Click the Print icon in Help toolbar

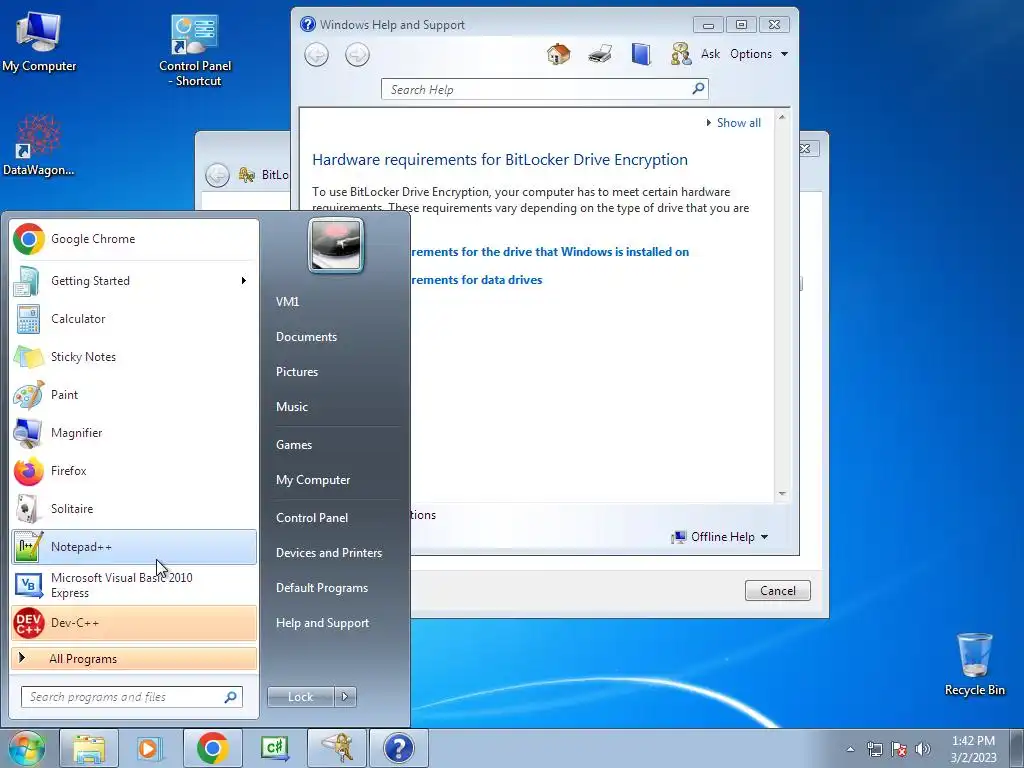click(600, 54)
